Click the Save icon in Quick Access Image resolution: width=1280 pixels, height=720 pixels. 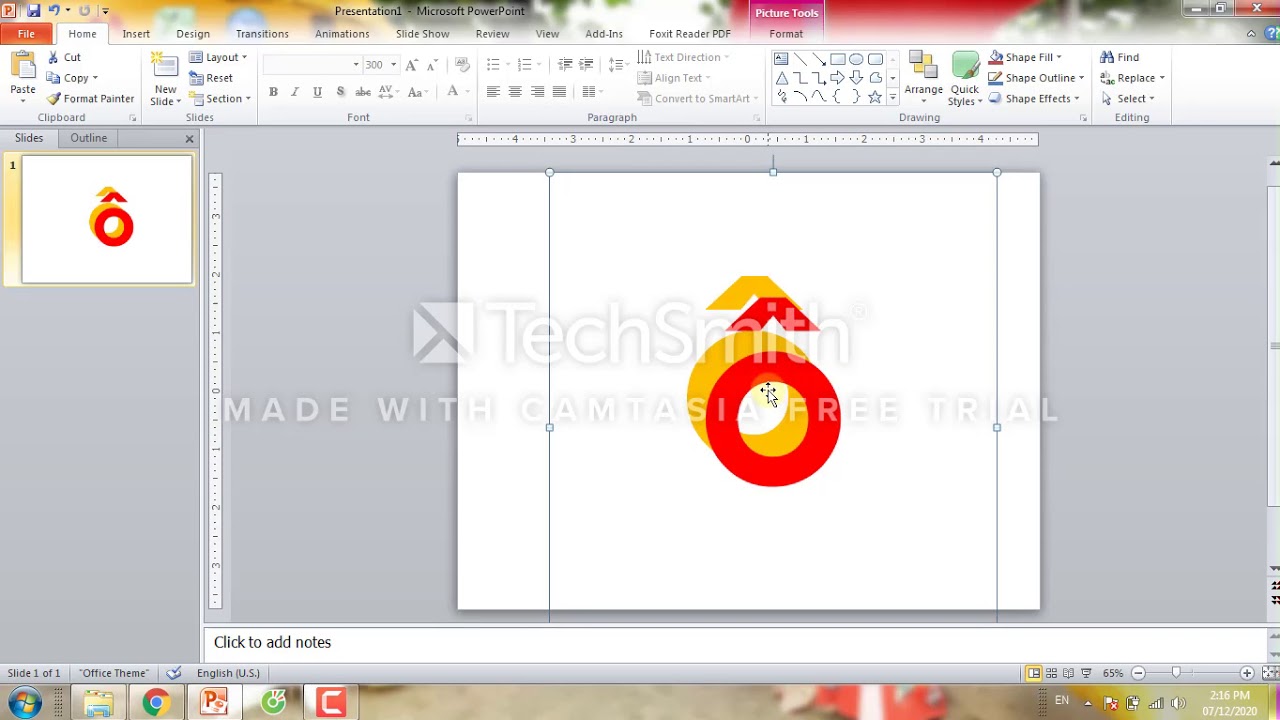tap(33, 11)
